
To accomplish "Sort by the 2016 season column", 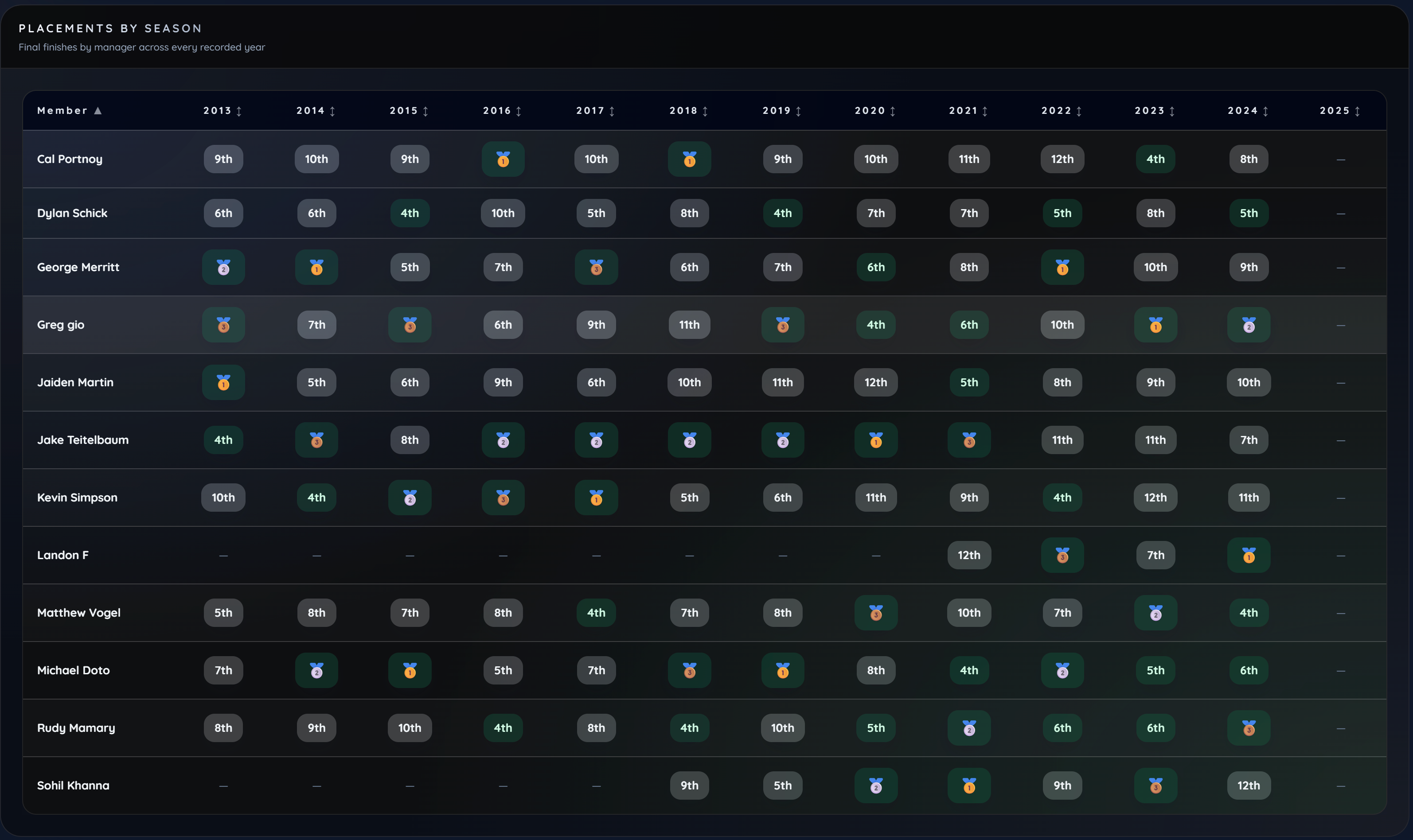I will (502, 110).
